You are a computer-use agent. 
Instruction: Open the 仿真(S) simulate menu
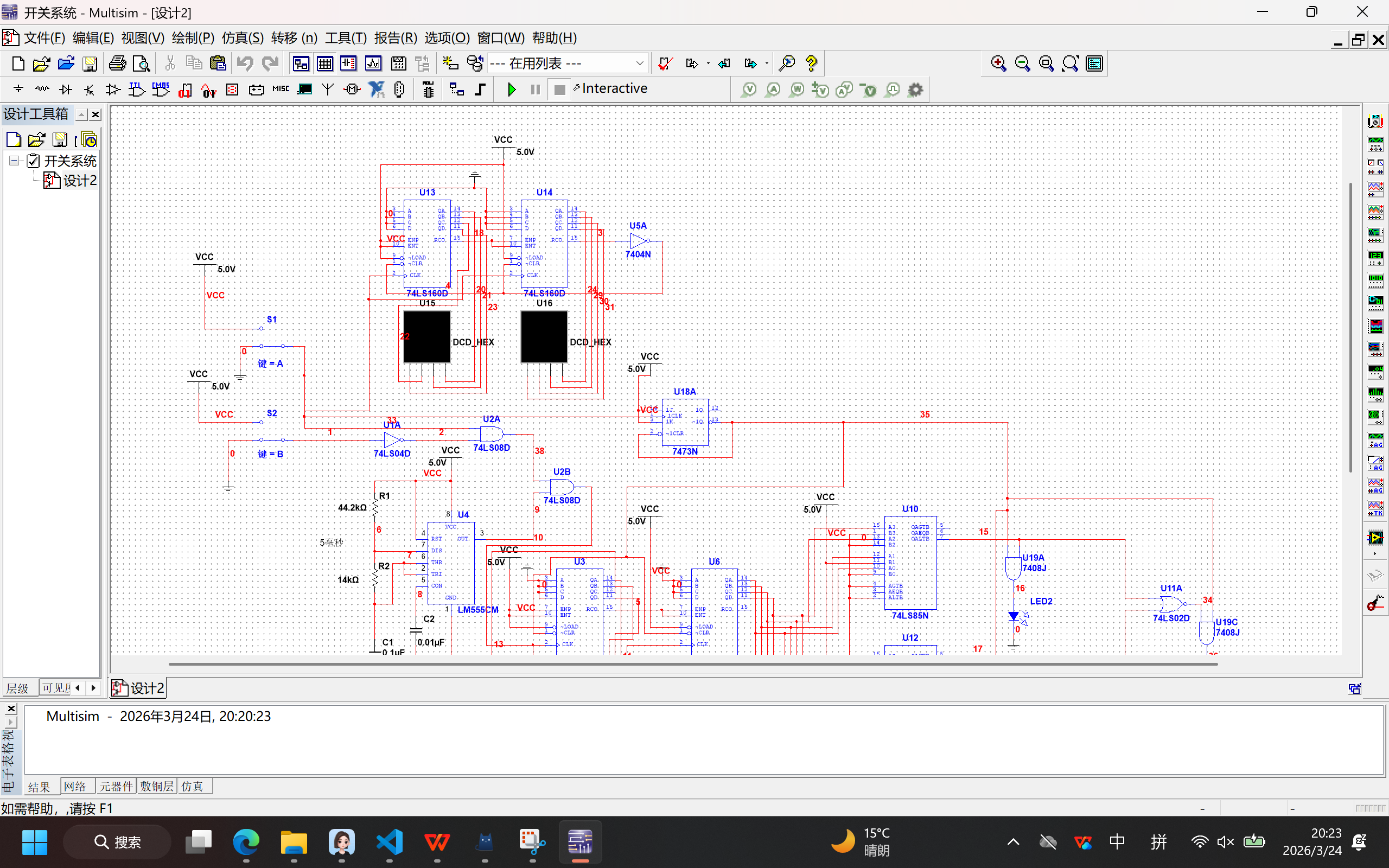(x=242, y=38)
